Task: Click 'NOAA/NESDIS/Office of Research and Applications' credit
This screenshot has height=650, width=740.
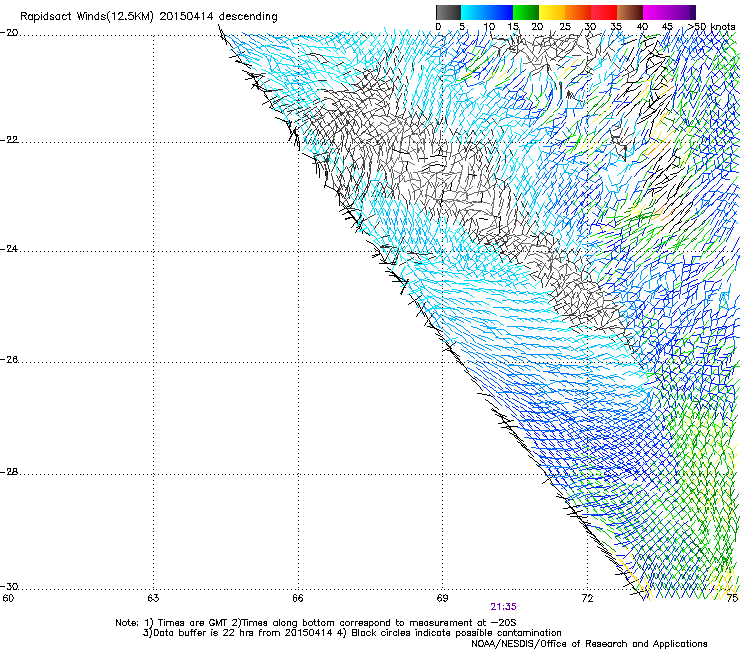Action: click(589, 644)
